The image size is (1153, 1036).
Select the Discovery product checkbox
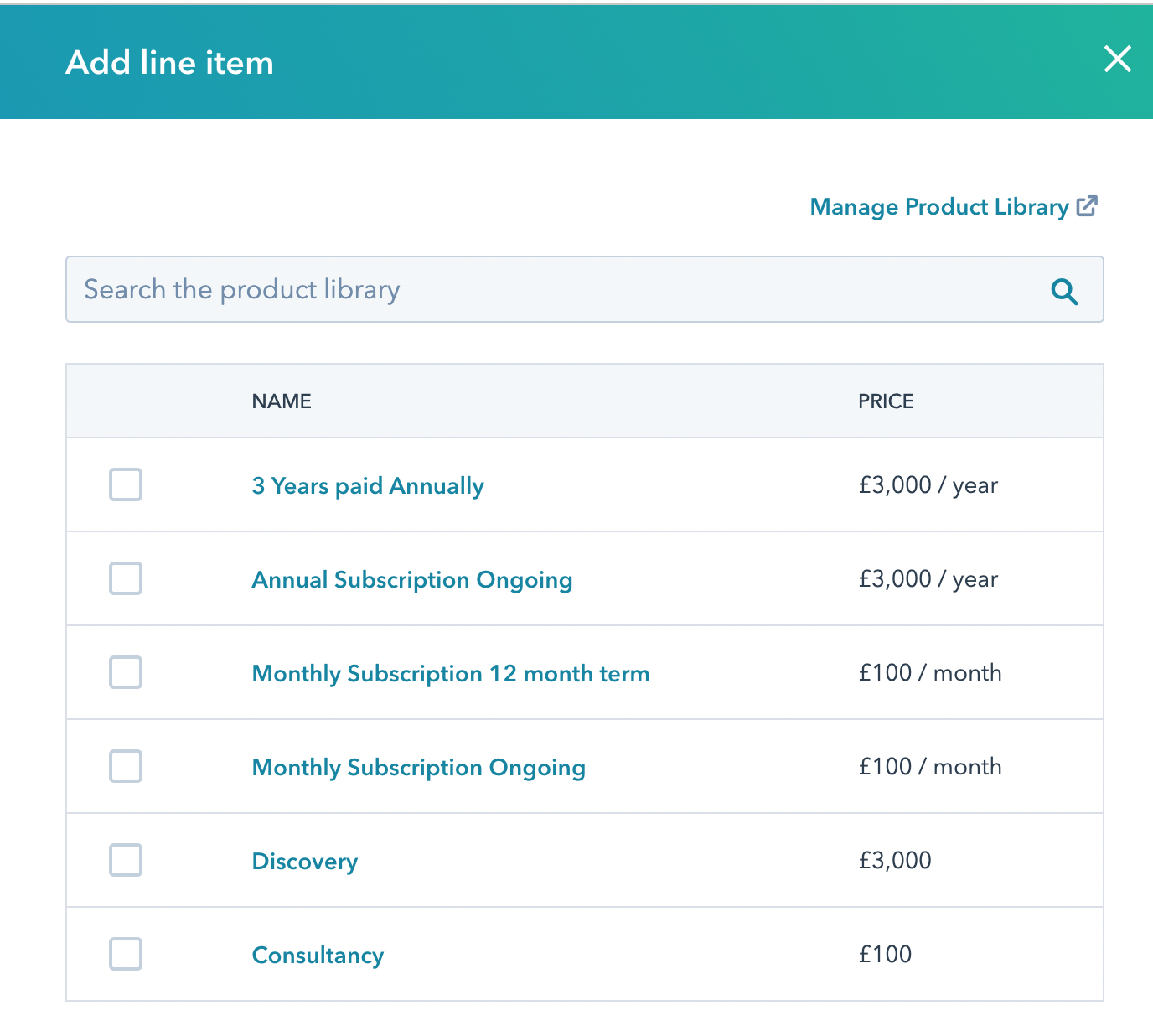pyautogui.click(x=125, y=860)
